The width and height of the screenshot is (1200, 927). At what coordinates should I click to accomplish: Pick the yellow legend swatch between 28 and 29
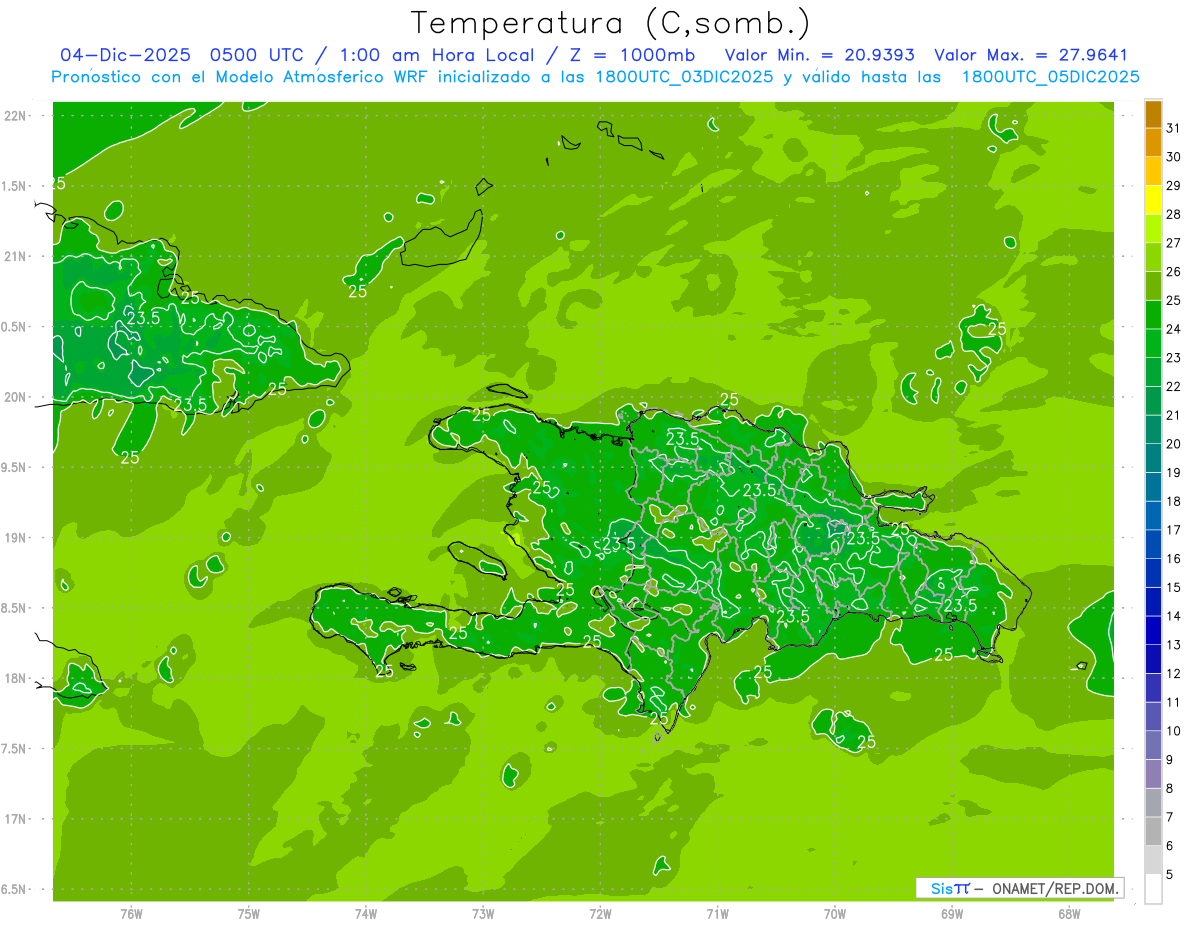pos(1153,201)
